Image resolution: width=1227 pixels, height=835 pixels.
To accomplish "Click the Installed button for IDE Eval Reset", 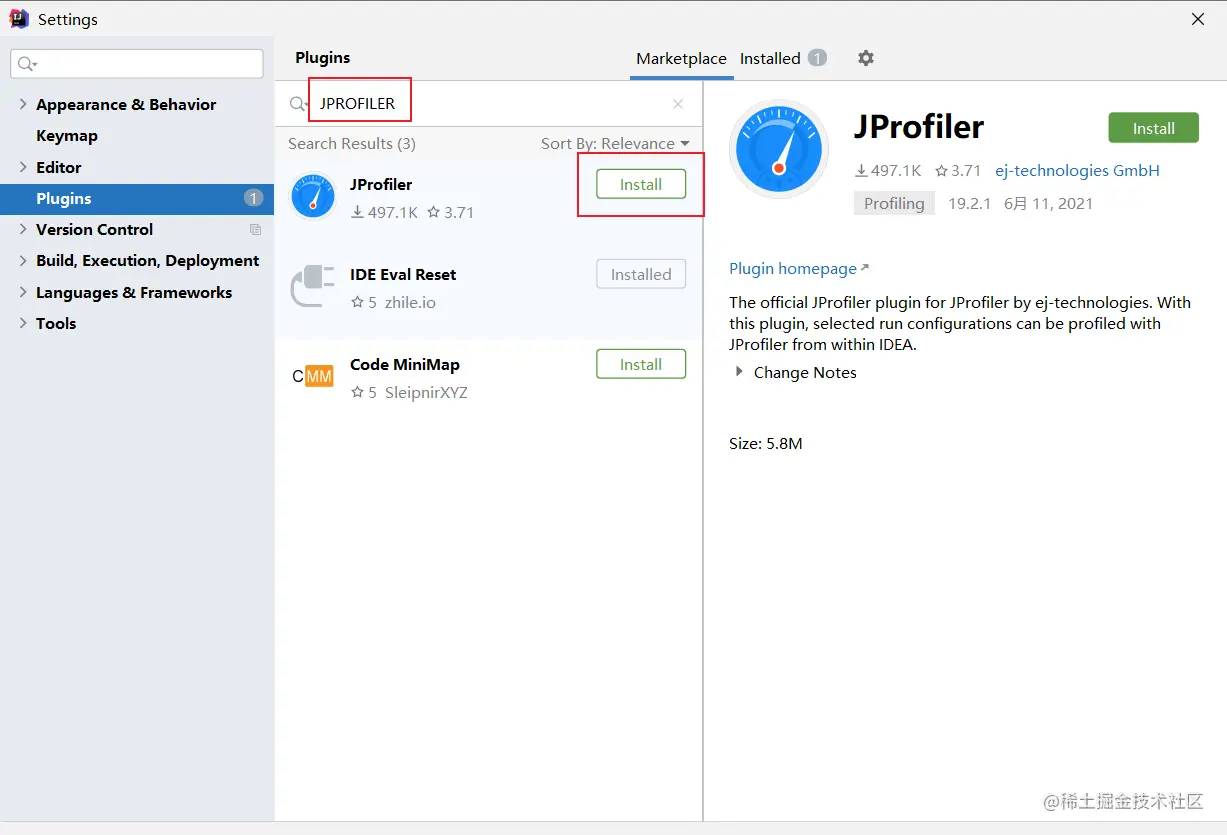I will 641,274.
